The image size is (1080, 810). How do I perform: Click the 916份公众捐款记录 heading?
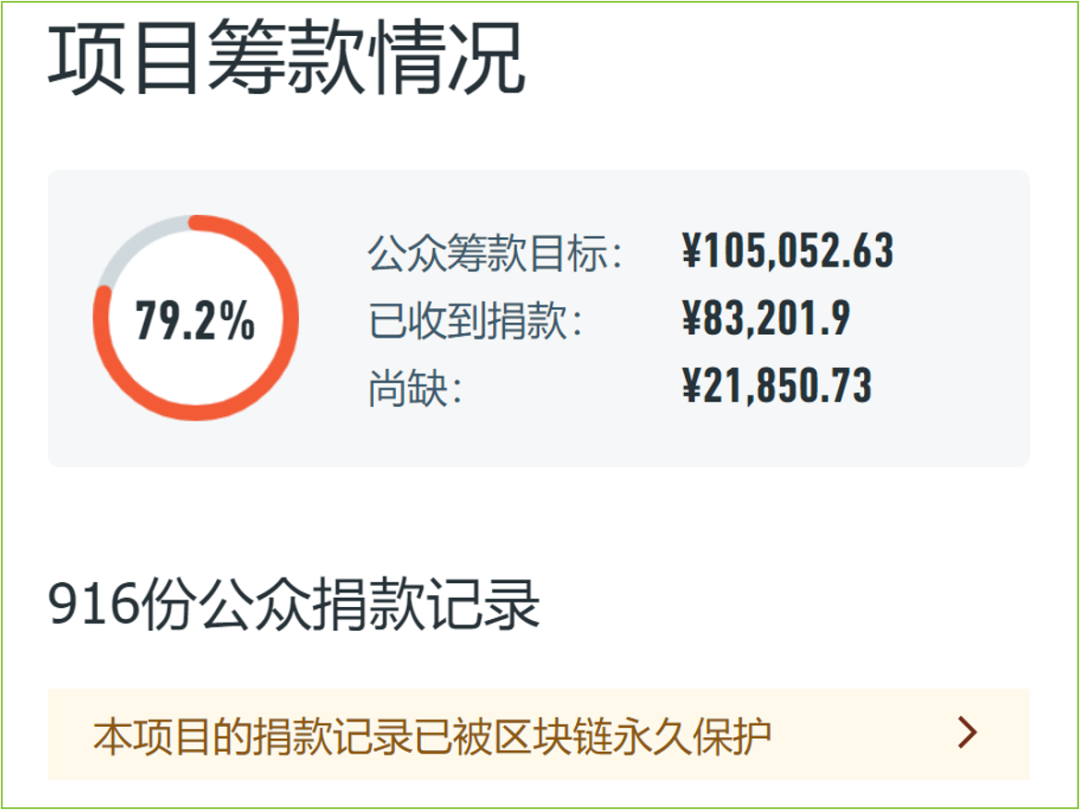click(x=293, y=605)
